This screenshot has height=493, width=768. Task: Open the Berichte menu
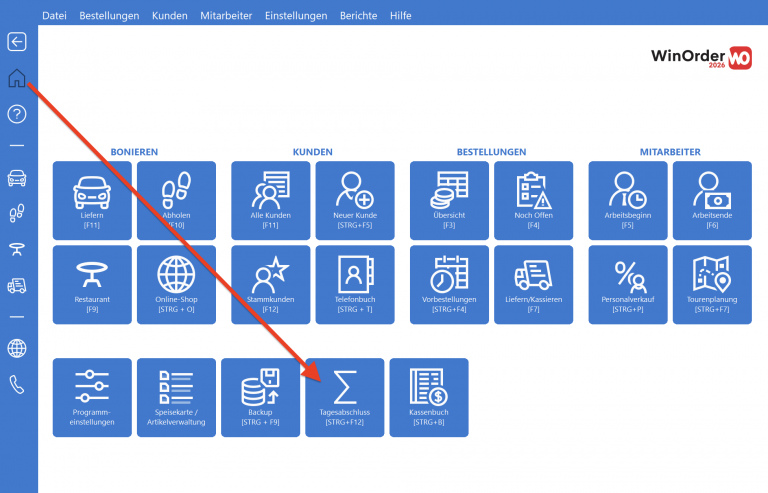pos(359,16)
